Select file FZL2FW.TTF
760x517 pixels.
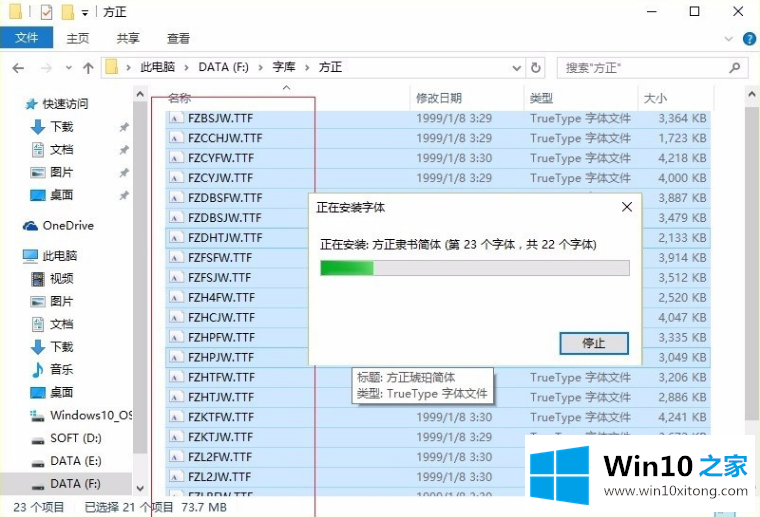220,457
